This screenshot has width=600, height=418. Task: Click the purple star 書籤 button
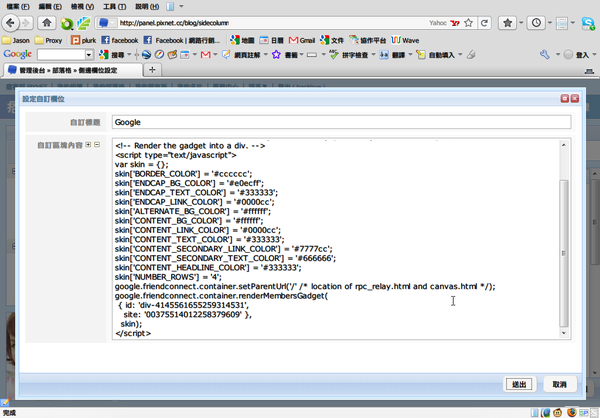click(285, 55)
